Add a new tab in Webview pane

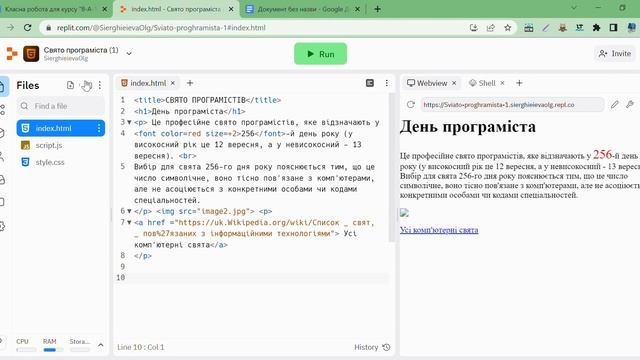519,83
